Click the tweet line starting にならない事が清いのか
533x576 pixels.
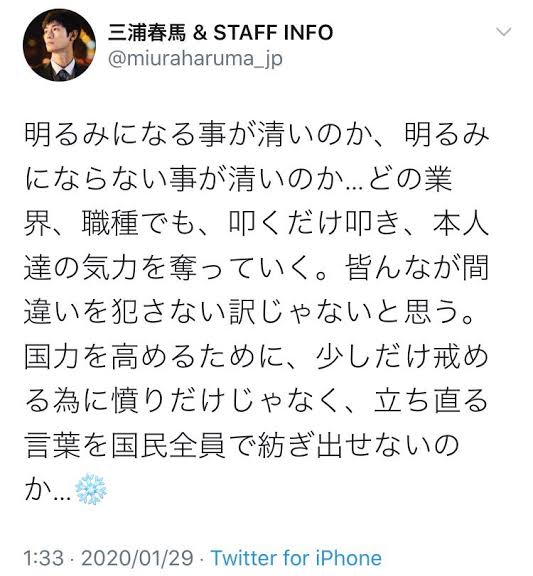238,179
